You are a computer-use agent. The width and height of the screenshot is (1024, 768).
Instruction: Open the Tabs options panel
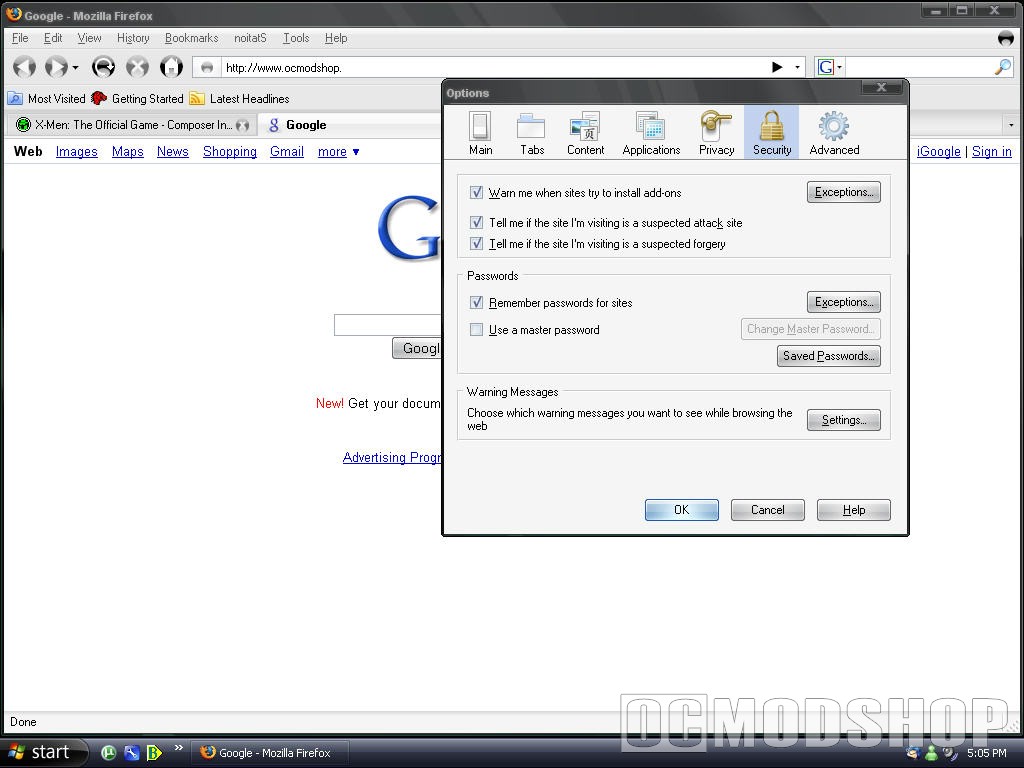coord(532,133)
